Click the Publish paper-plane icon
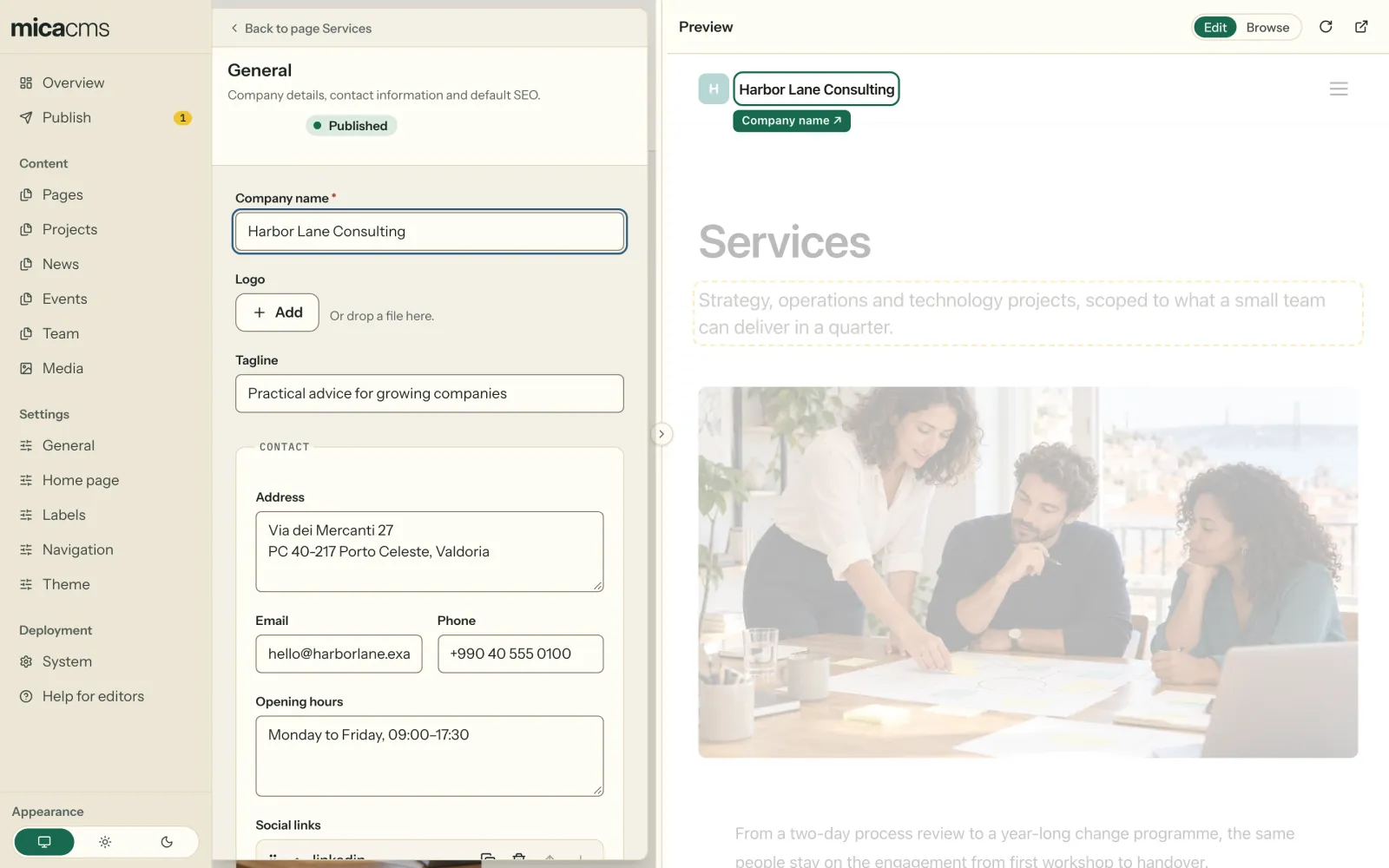This screenshot has width=1389, height=868. [26, 117]
